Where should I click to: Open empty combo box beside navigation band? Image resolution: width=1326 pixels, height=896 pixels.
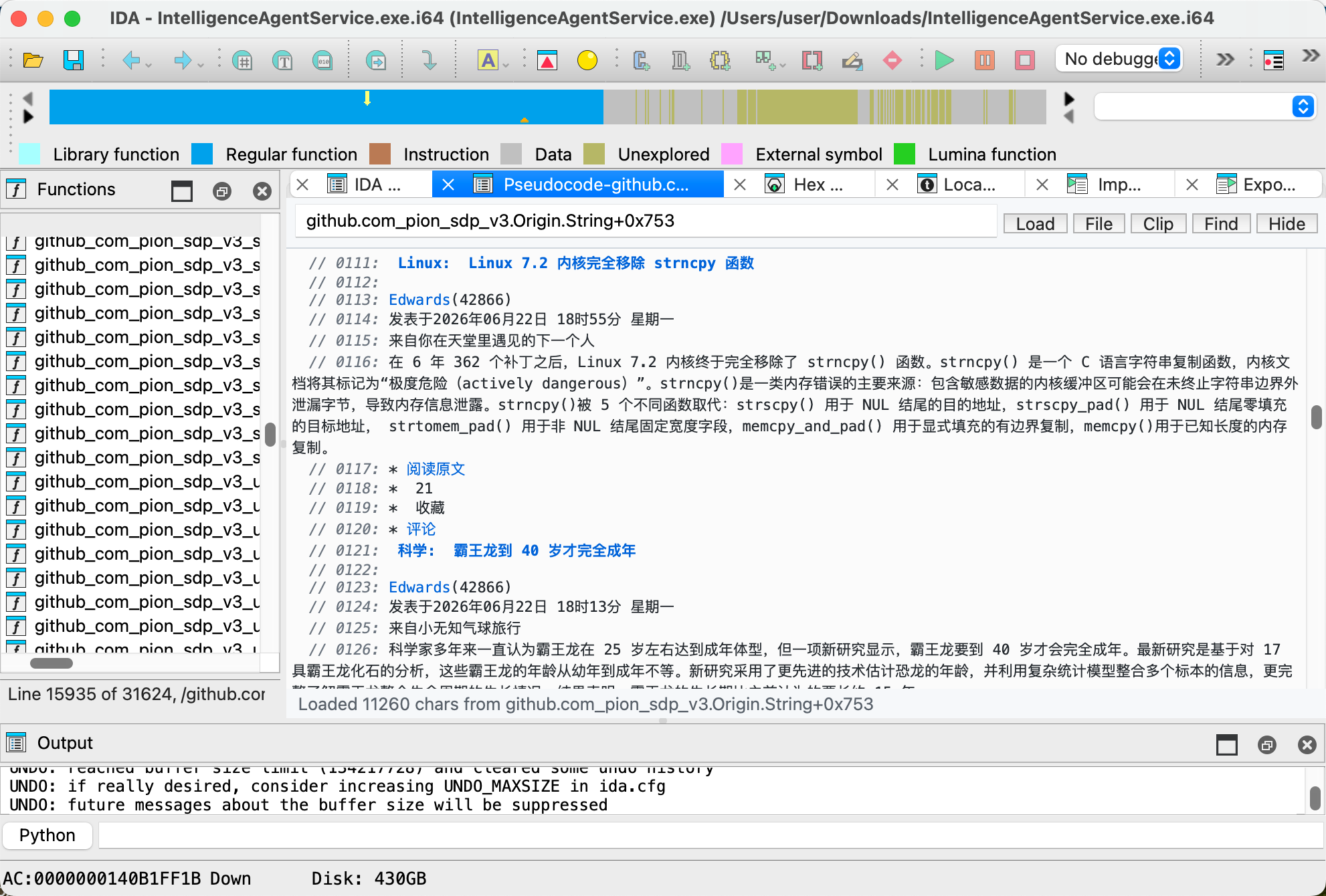click(1206, 106)
